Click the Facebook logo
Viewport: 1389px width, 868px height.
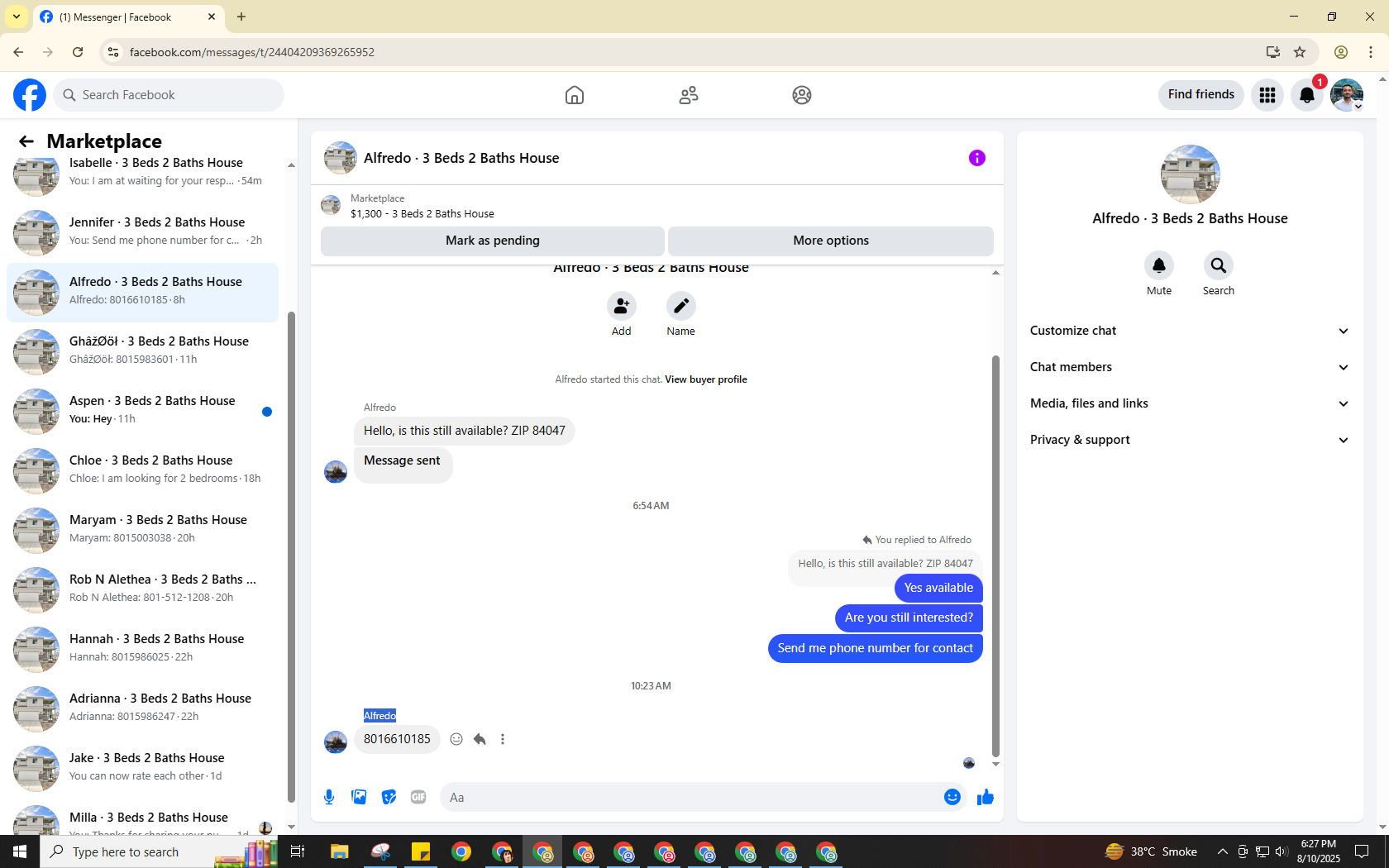pyautogui.click(x=30, y=95)
